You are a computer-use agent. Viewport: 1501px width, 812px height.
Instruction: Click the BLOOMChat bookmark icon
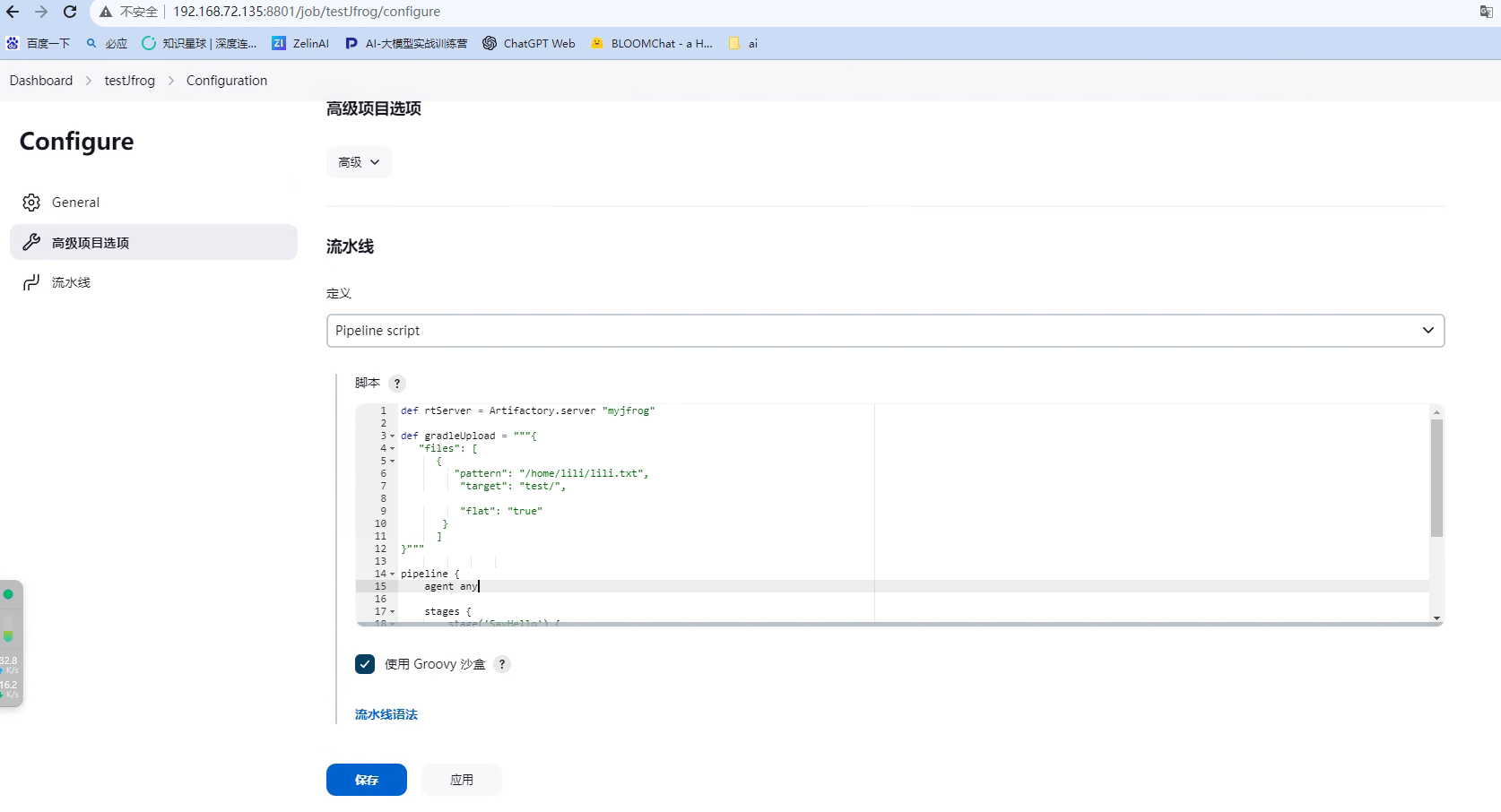(x=596, y=43)
